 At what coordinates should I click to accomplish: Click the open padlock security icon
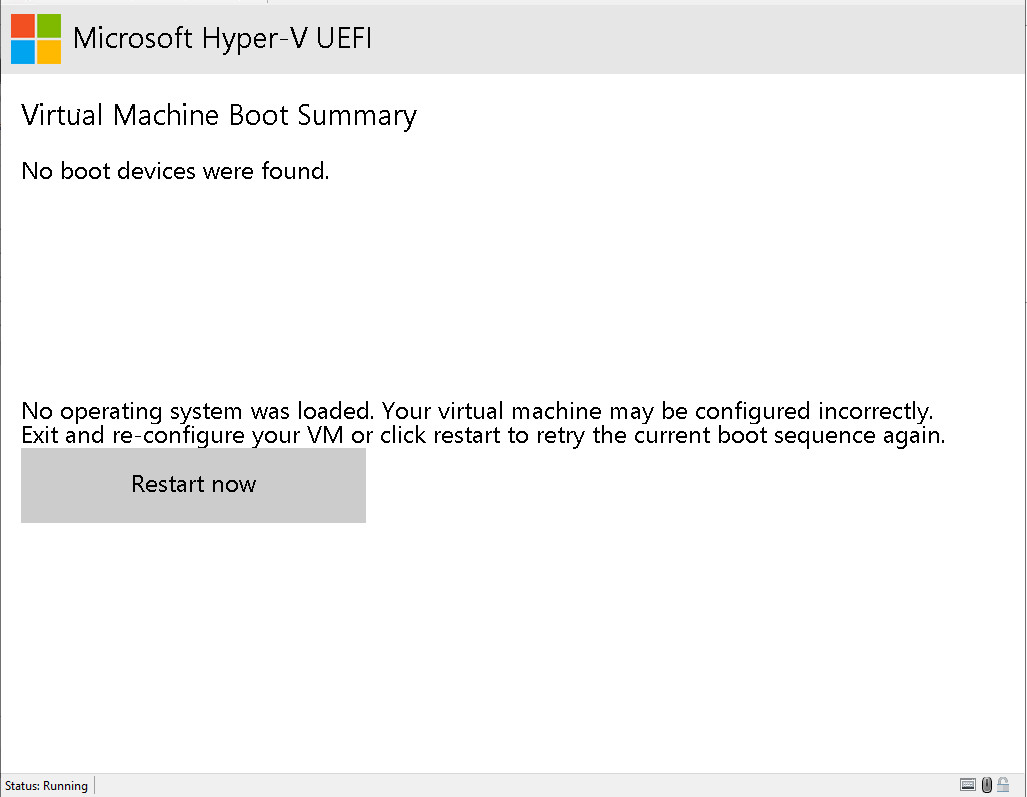1003,785
